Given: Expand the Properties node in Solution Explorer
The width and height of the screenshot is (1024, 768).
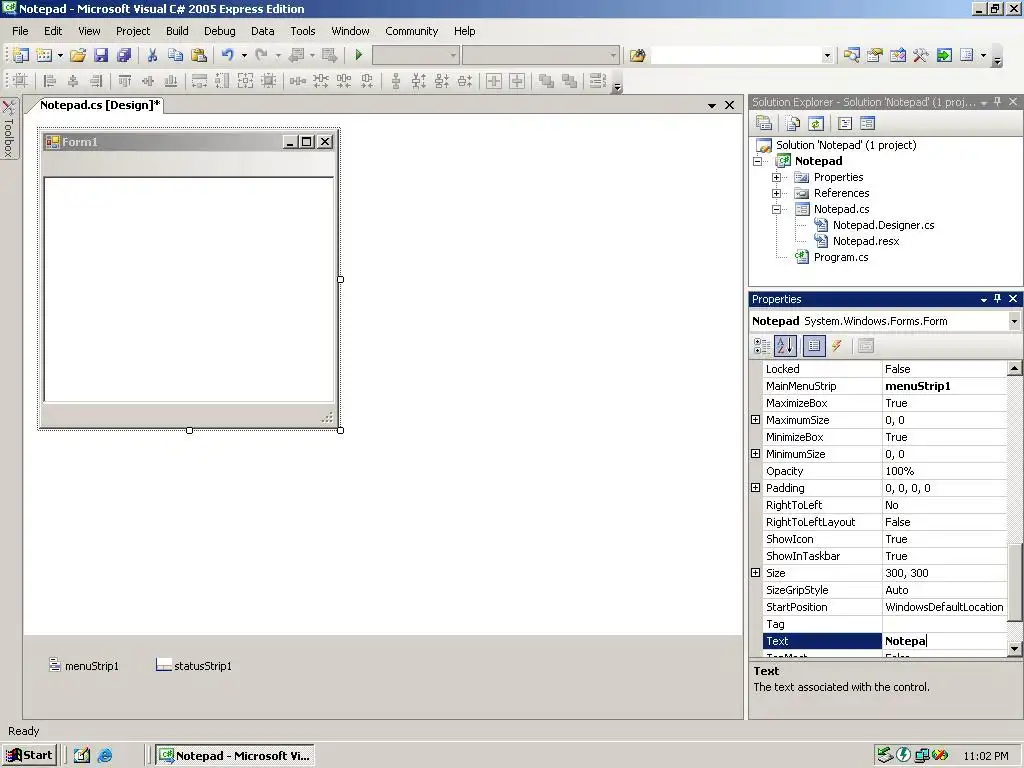Looking at the screenshot, I should pos(776,177).
